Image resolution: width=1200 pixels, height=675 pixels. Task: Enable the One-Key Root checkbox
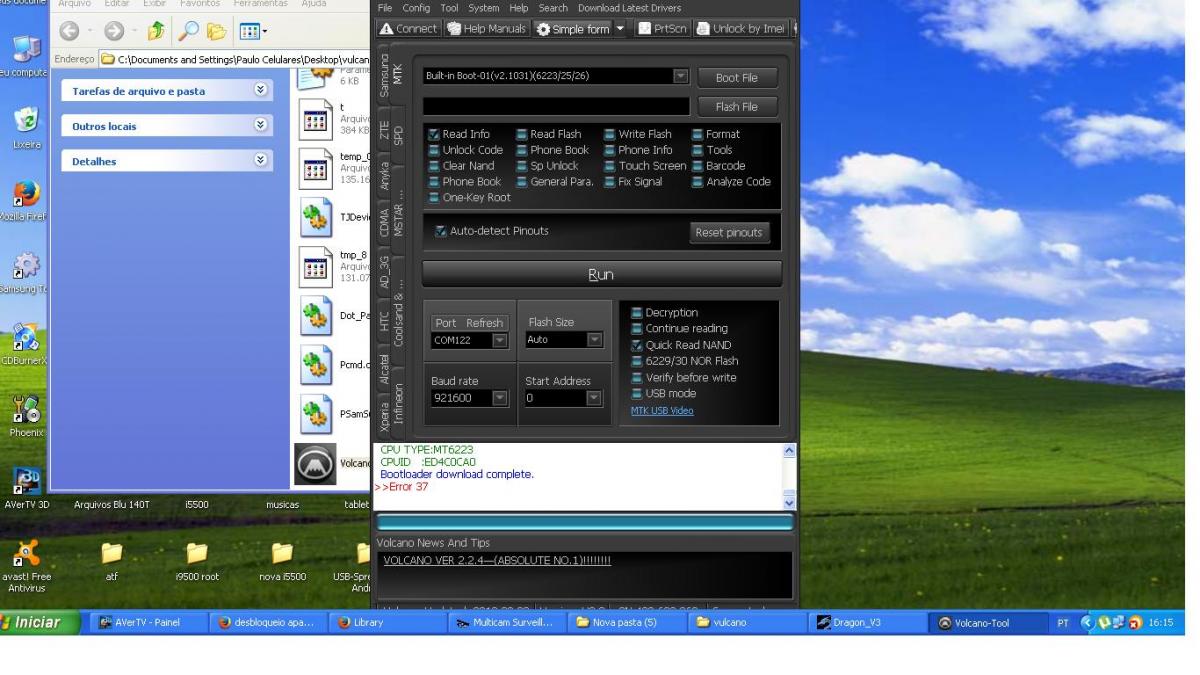(x=434, y=198)
